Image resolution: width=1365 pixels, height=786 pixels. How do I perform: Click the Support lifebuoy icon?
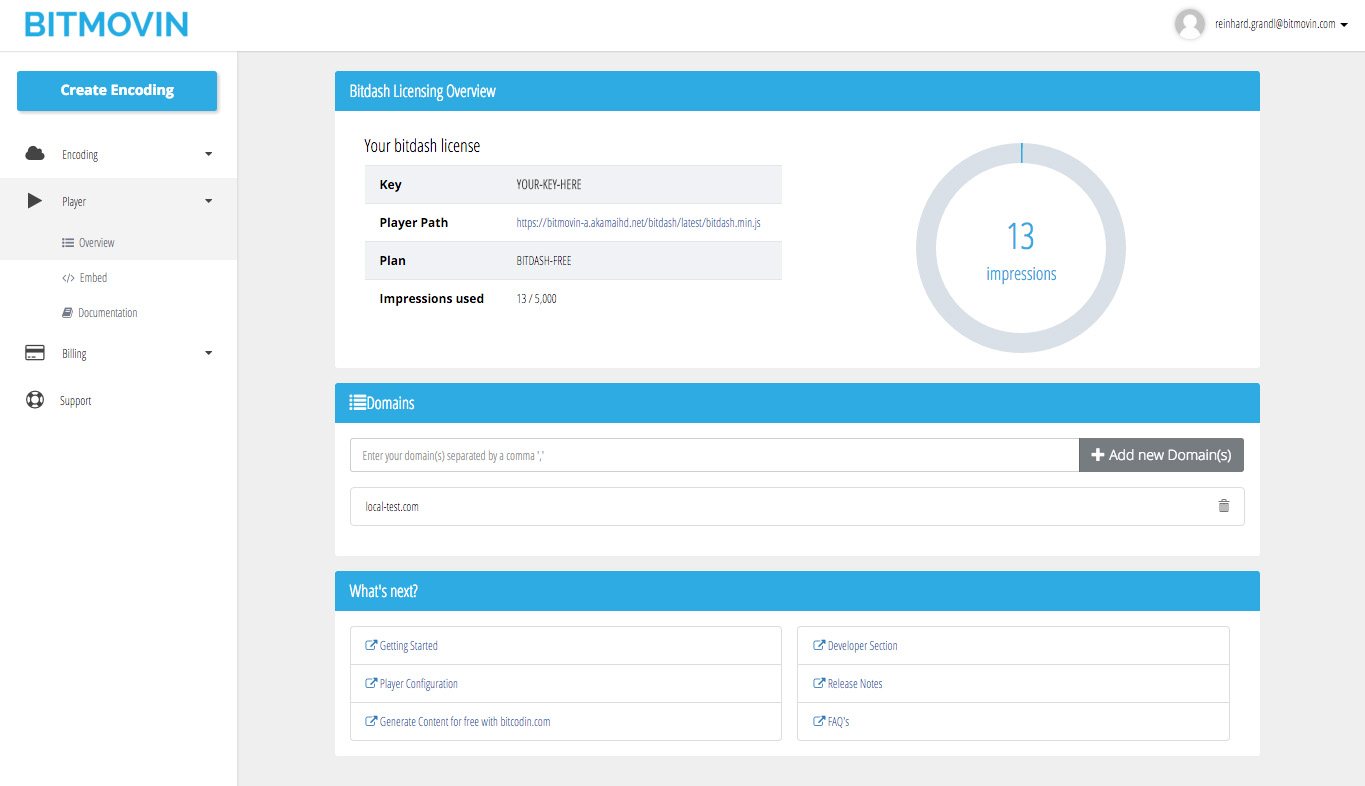tap(35, 400)
